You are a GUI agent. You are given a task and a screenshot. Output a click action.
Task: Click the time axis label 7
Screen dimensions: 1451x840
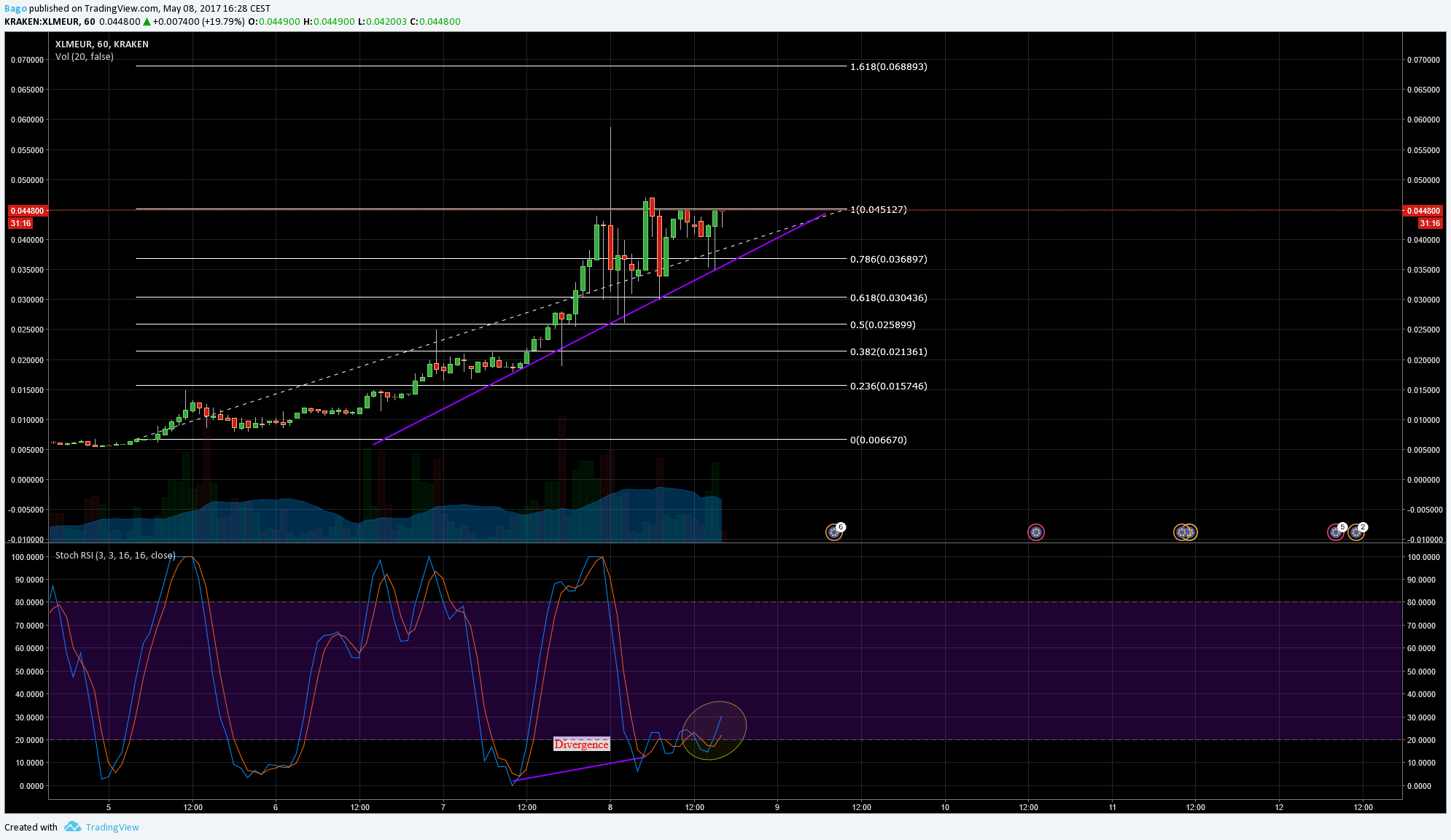[443, 806]
